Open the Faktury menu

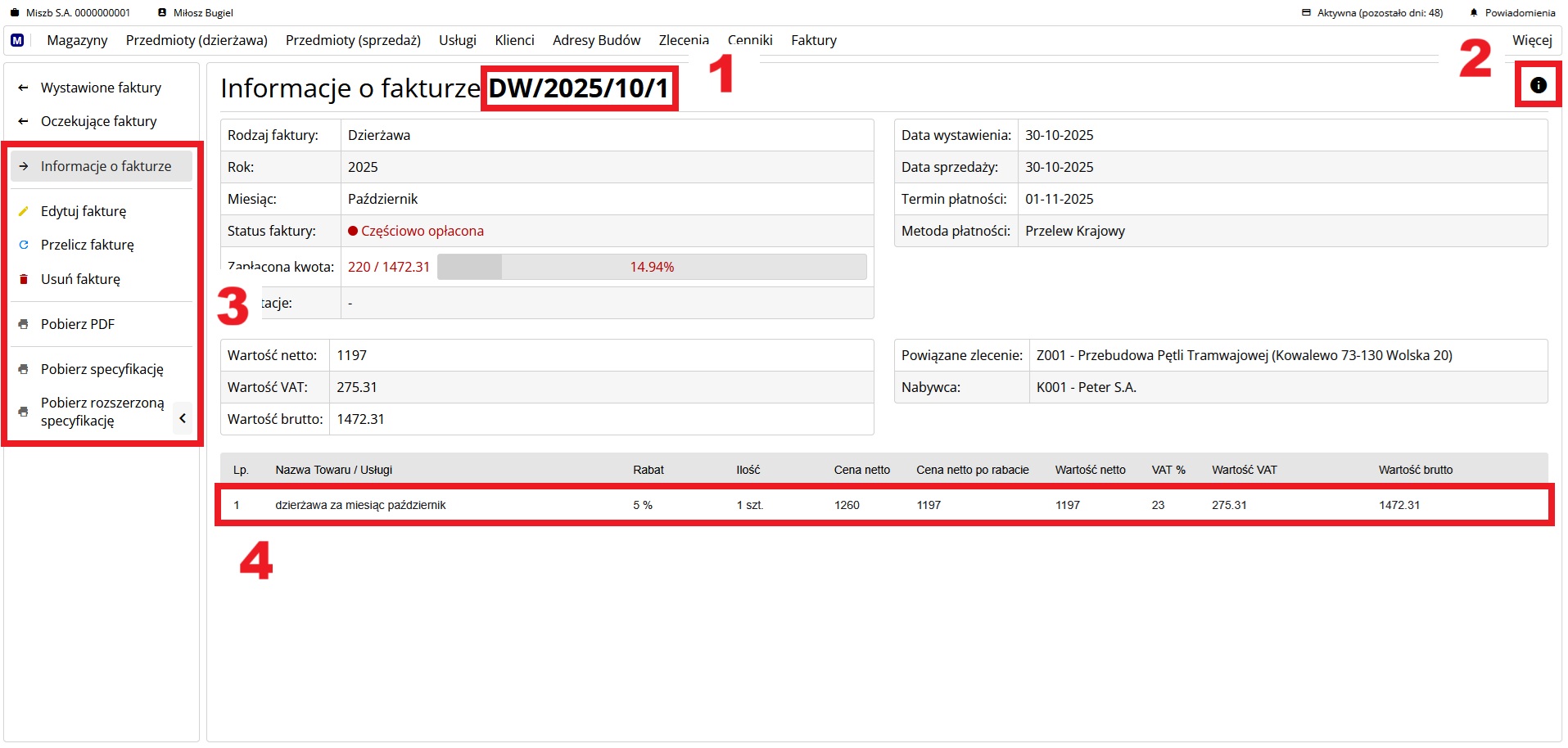[x=813, y=40]
